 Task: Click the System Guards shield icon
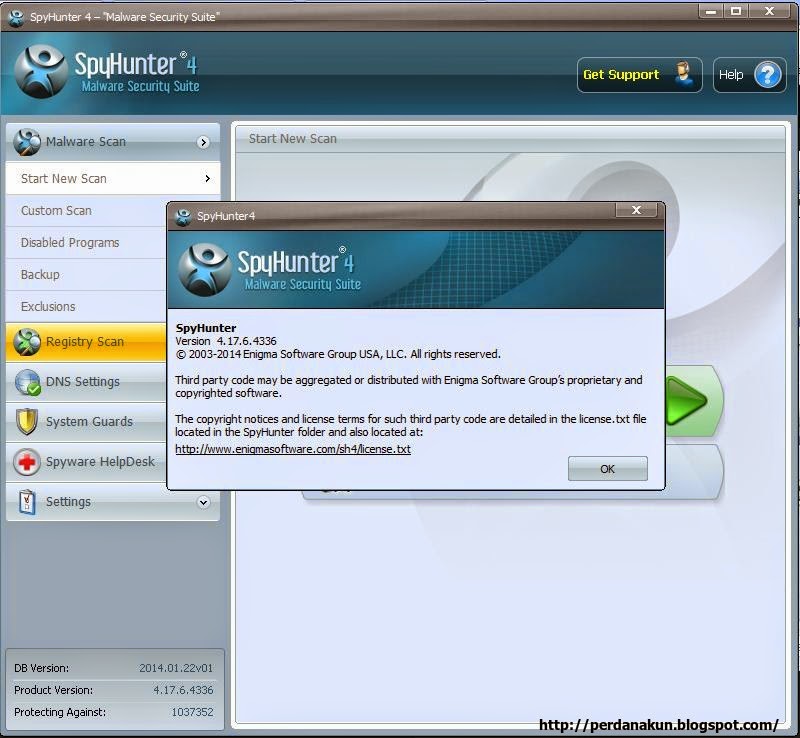coord(27,422)
